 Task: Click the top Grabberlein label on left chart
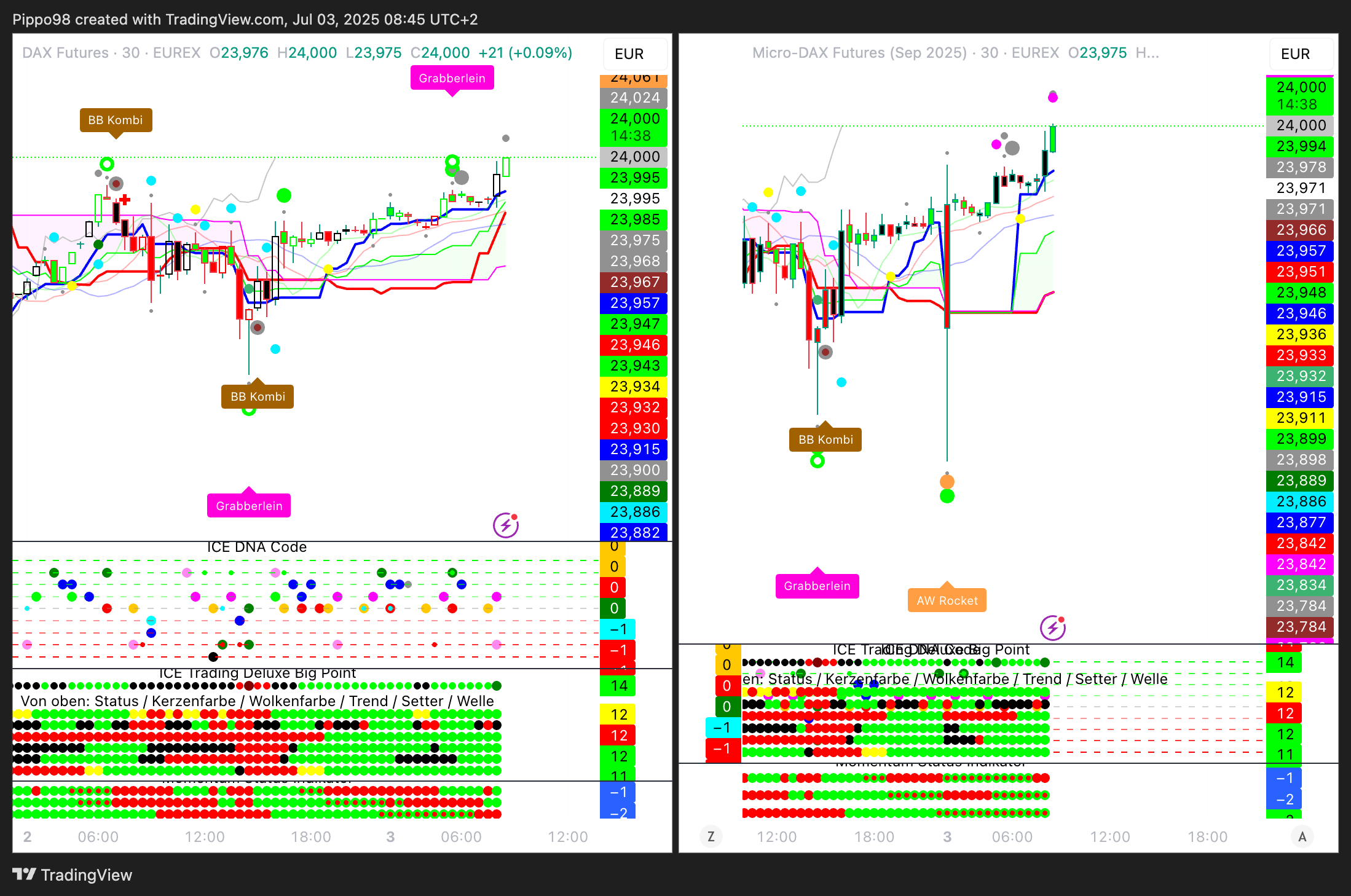[x=452, y=78]
